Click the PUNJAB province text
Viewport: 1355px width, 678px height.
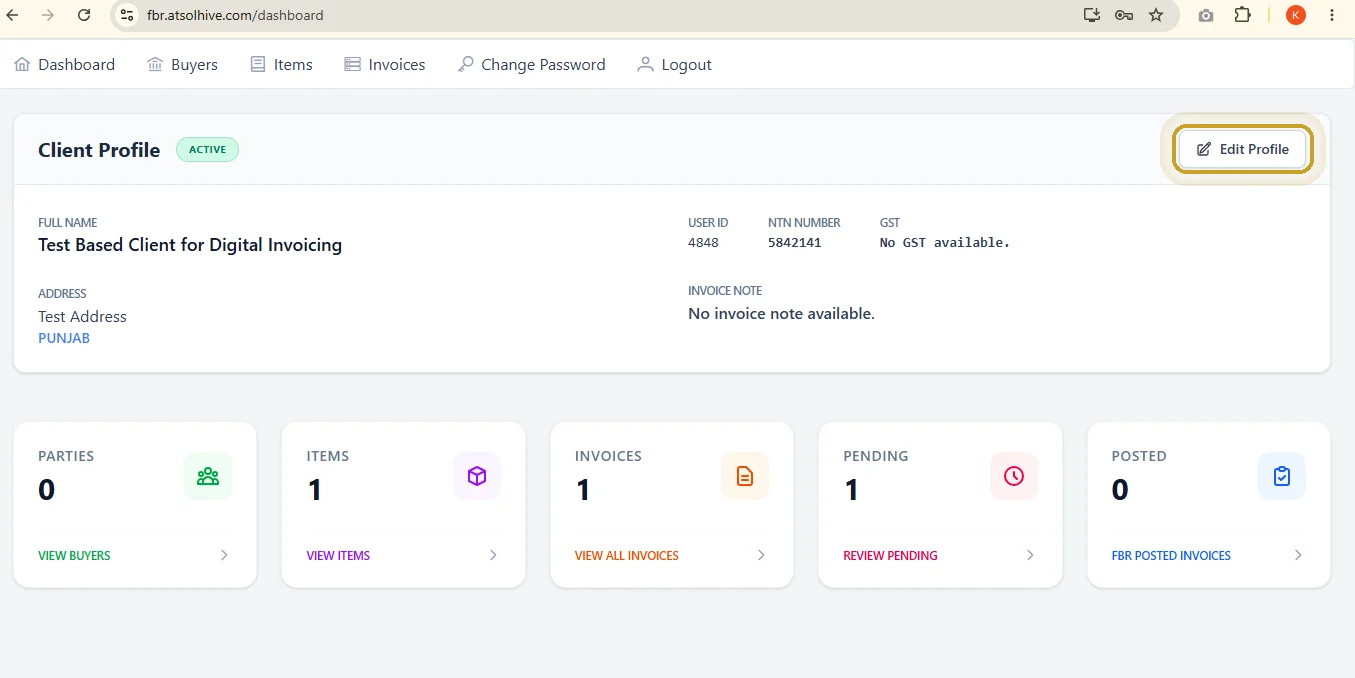pos(64,338)
